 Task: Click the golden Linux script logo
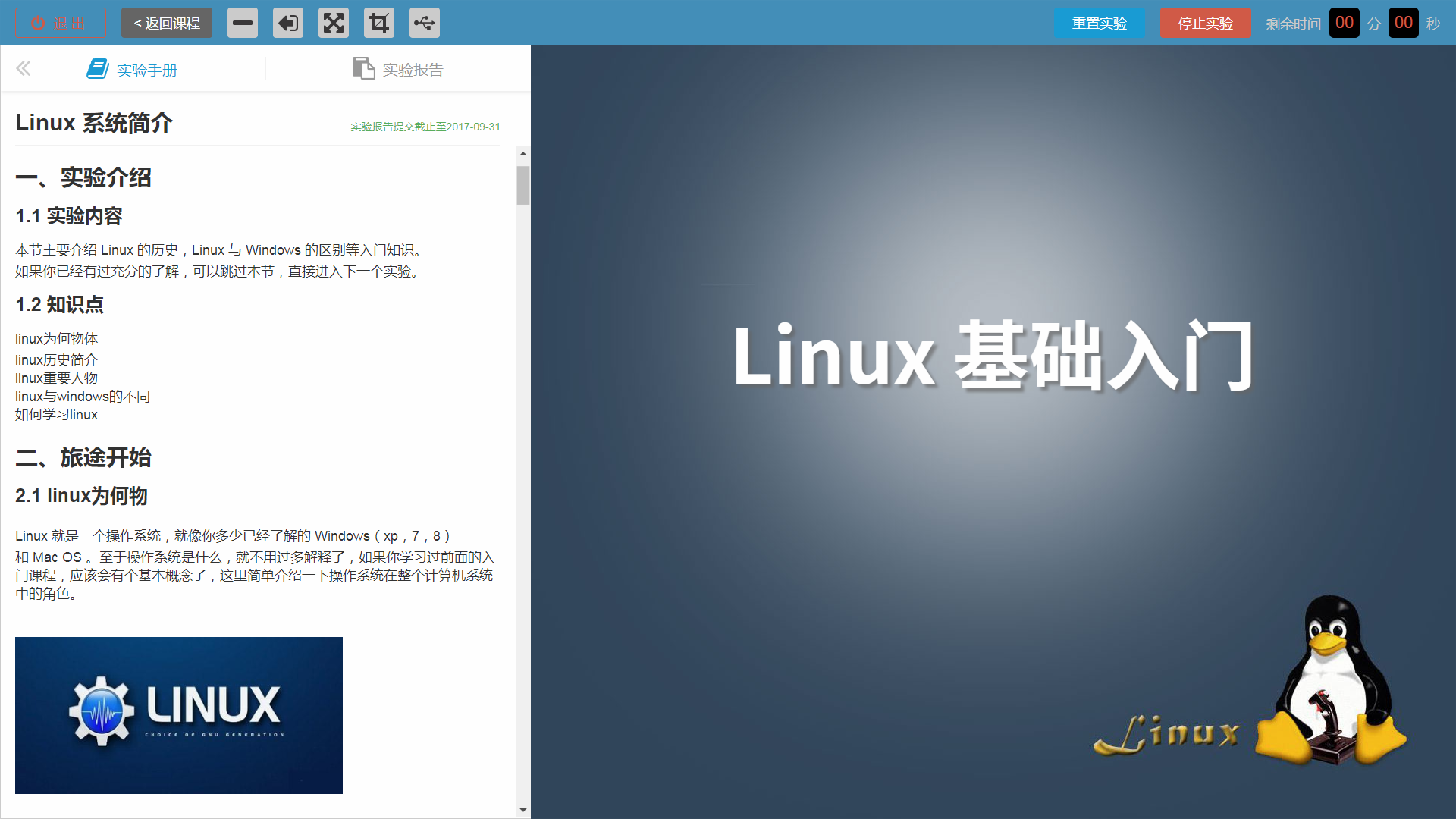(x=1166, y=734)
